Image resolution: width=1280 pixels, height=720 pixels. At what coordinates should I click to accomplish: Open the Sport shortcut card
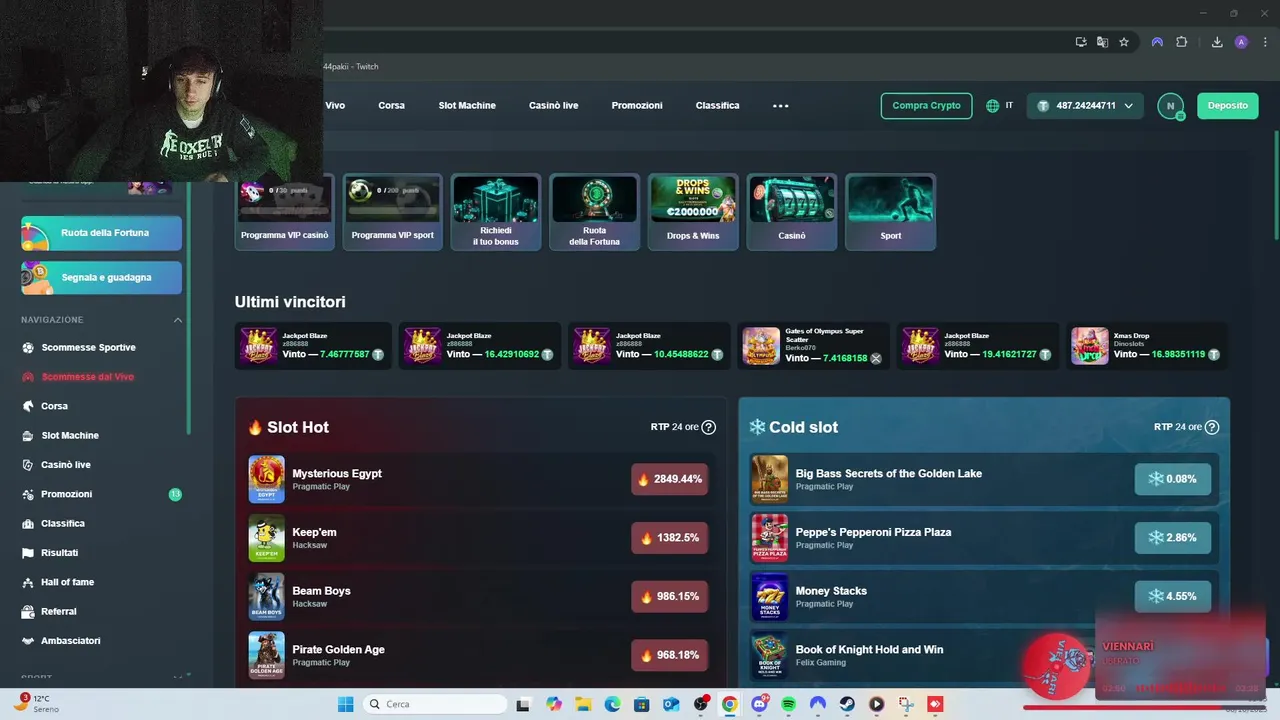891,212
